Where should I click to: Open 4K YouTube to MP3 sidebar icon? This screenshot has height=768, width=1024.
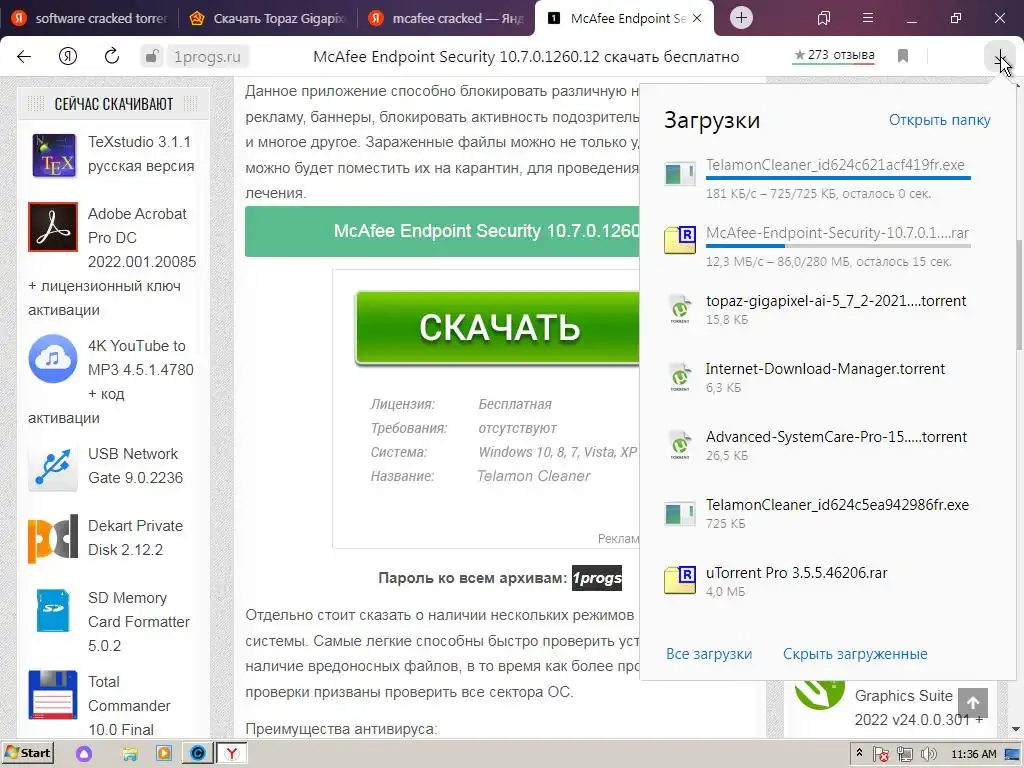click(53, 359)
